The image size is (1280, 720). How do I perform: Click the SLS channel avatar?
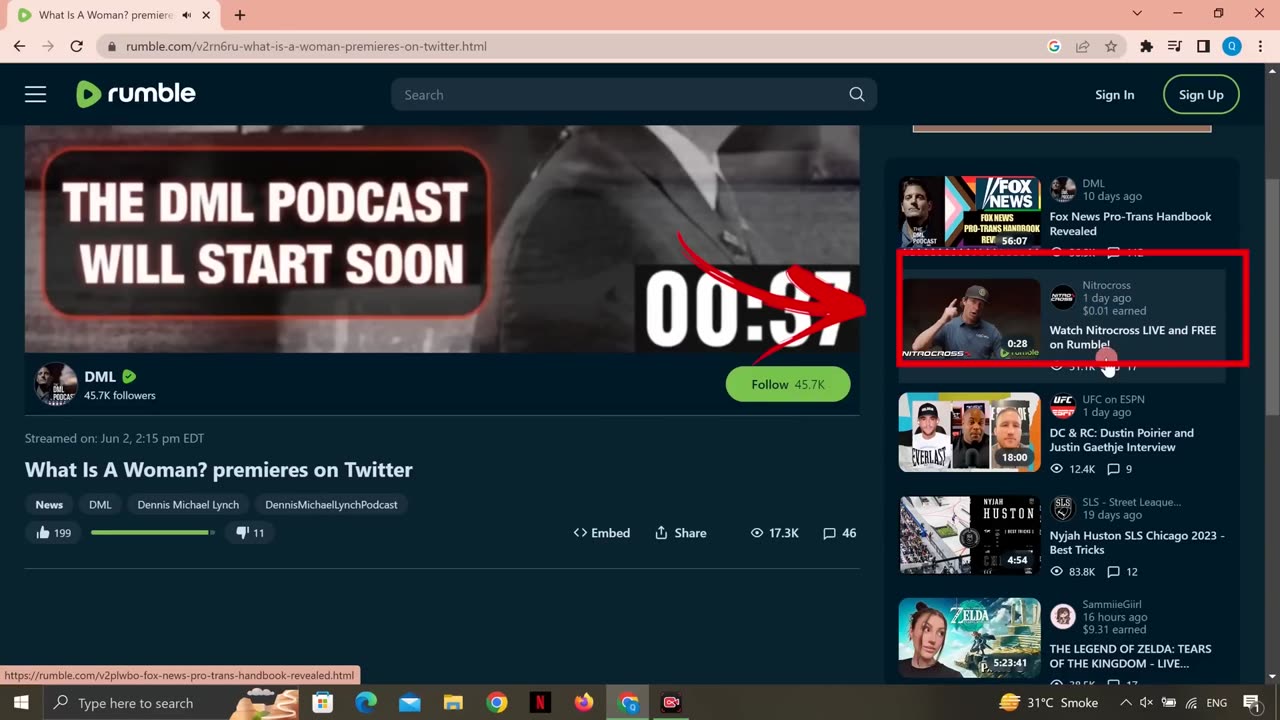pyautogui.click(x=1063, y=508)
